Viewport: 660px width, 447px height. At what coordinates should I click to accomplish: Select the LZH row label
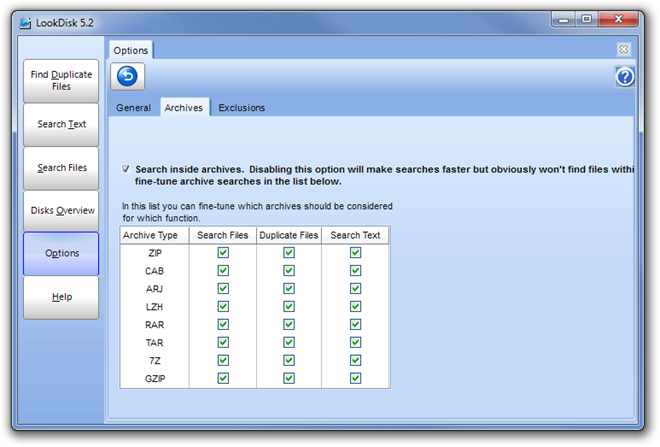(154, 307)
